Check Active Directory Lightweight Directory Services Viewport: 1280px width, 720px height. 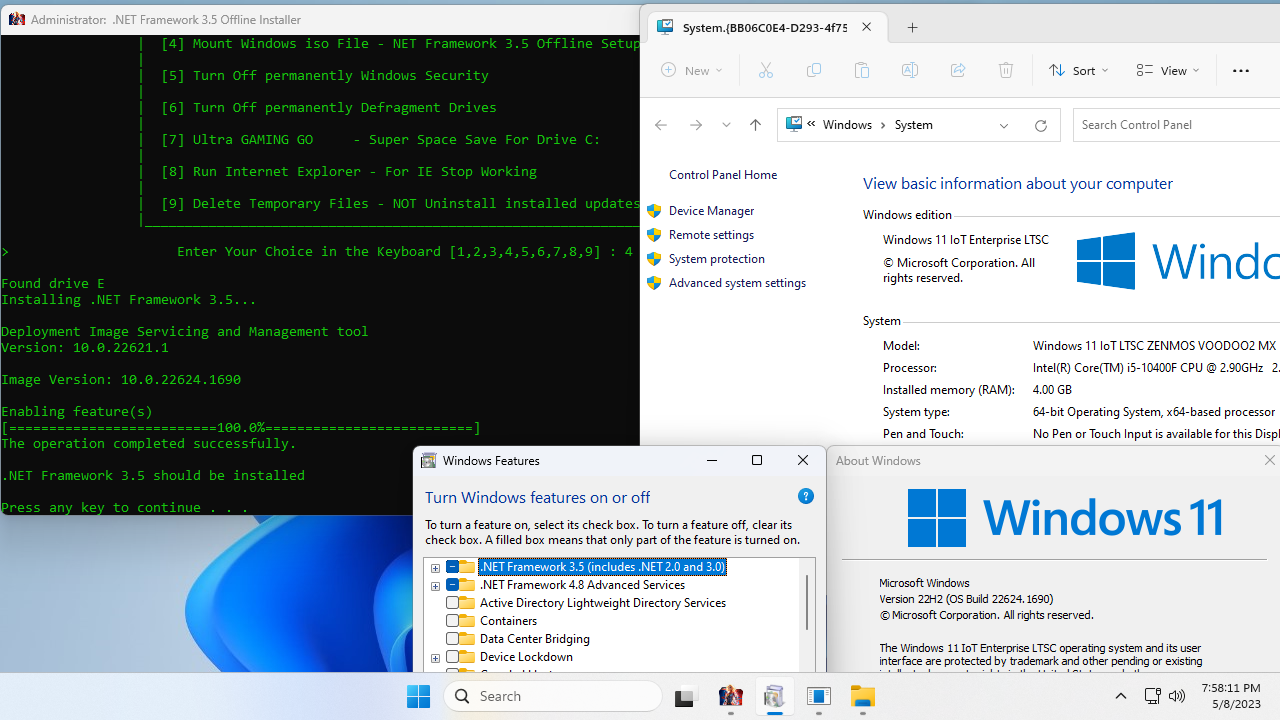pyautogui.click(x=452, y=603)
